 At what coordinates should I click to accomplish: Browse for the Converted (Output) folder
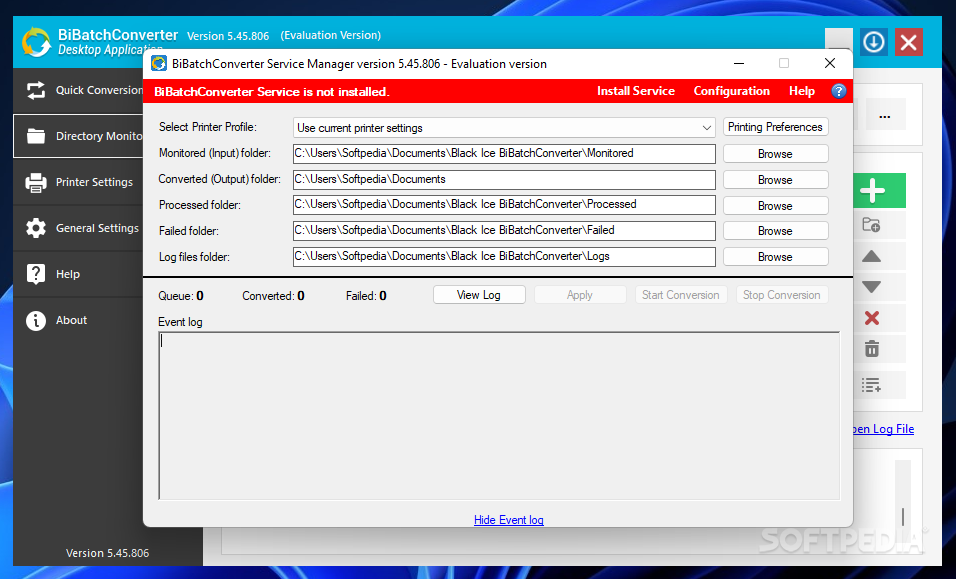click(x=776, y=180)
